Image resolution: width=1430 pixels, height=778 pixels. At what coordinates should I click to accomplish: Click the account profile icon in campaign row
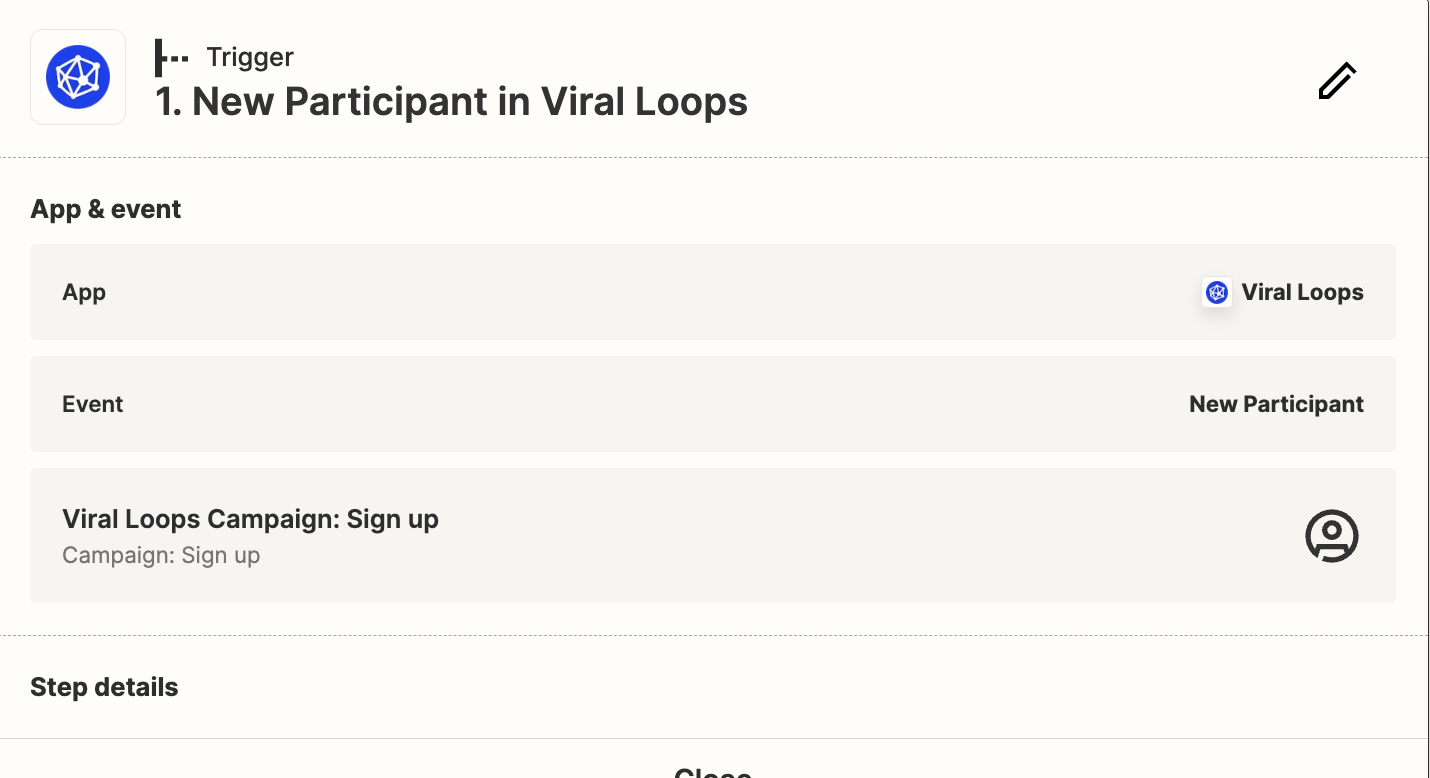coord(1332,536)
